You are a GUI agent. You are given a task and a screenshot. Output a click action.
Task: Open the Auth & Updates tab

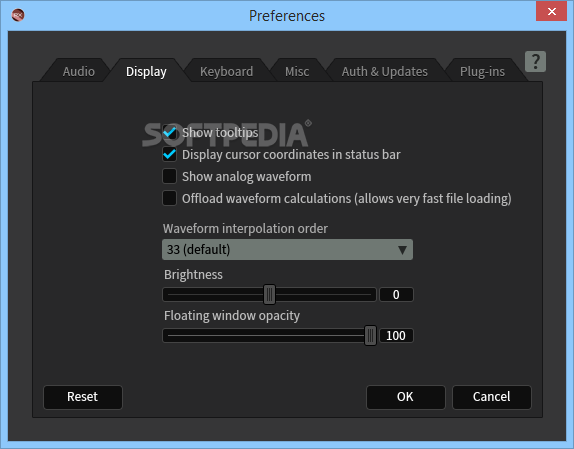pyautogui.click(x=384, y=71)
